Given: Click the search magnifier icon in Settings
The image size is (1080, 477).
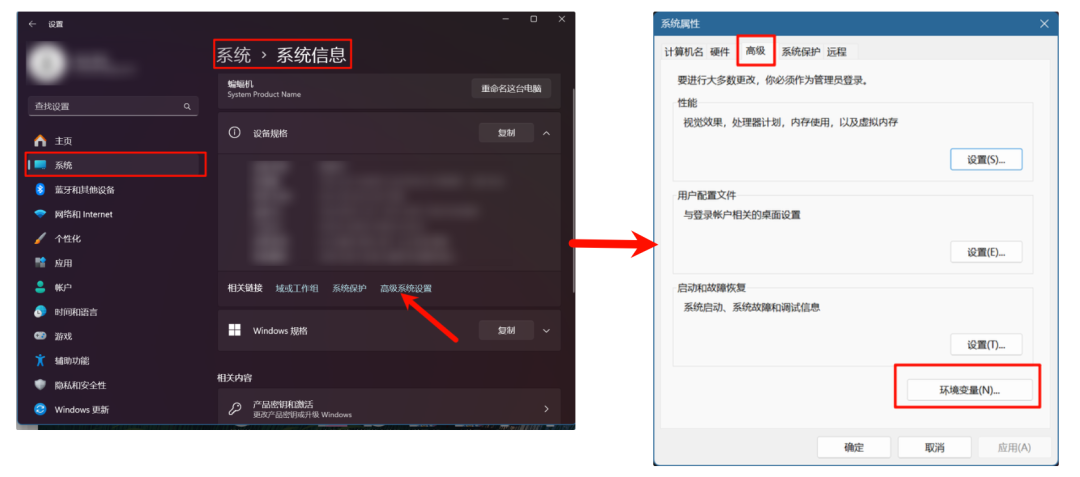Looking at the screenshot, I should 187,107.
